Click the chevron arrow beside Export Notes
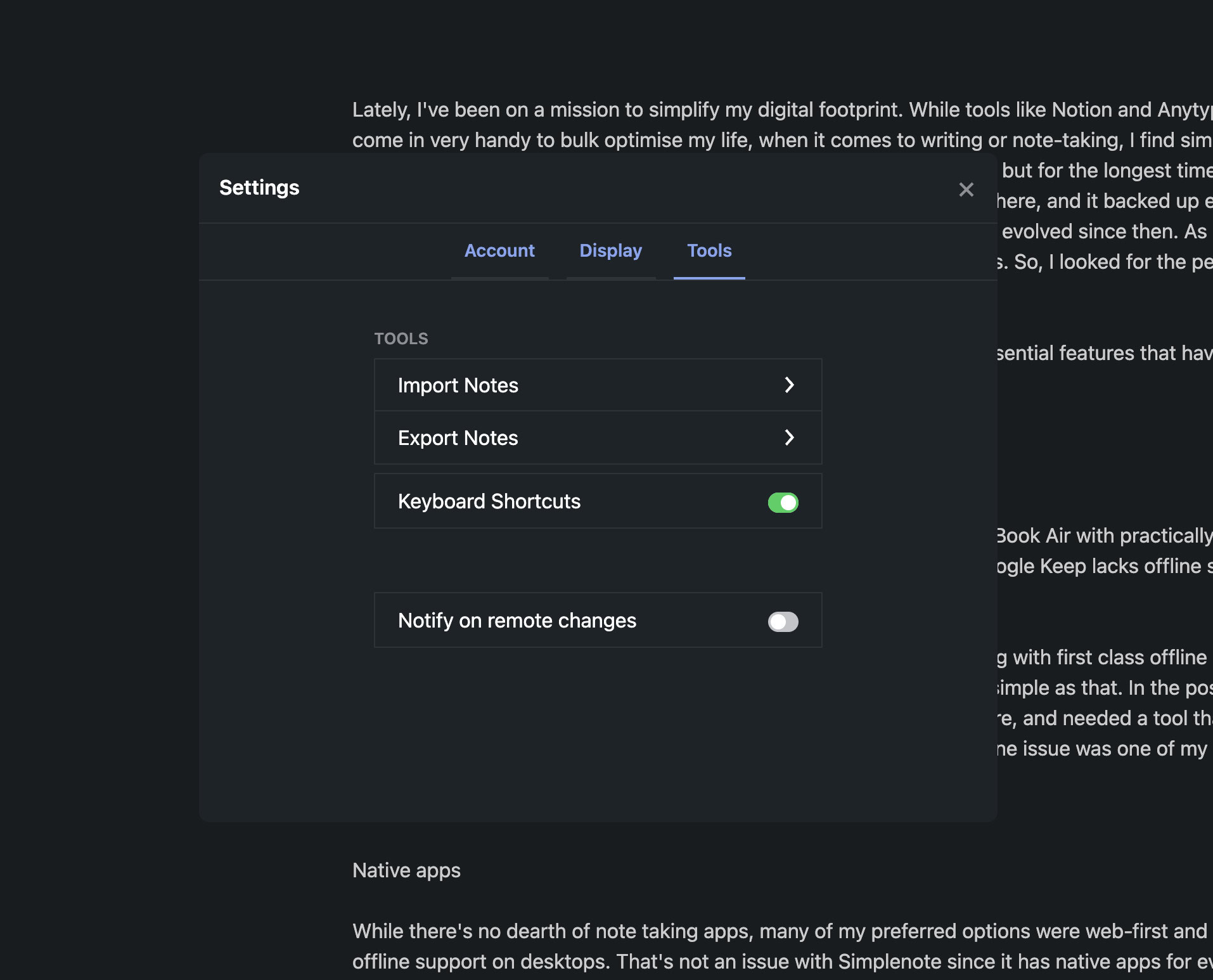The image size is (1213, 980). click(x=789, y=437)
